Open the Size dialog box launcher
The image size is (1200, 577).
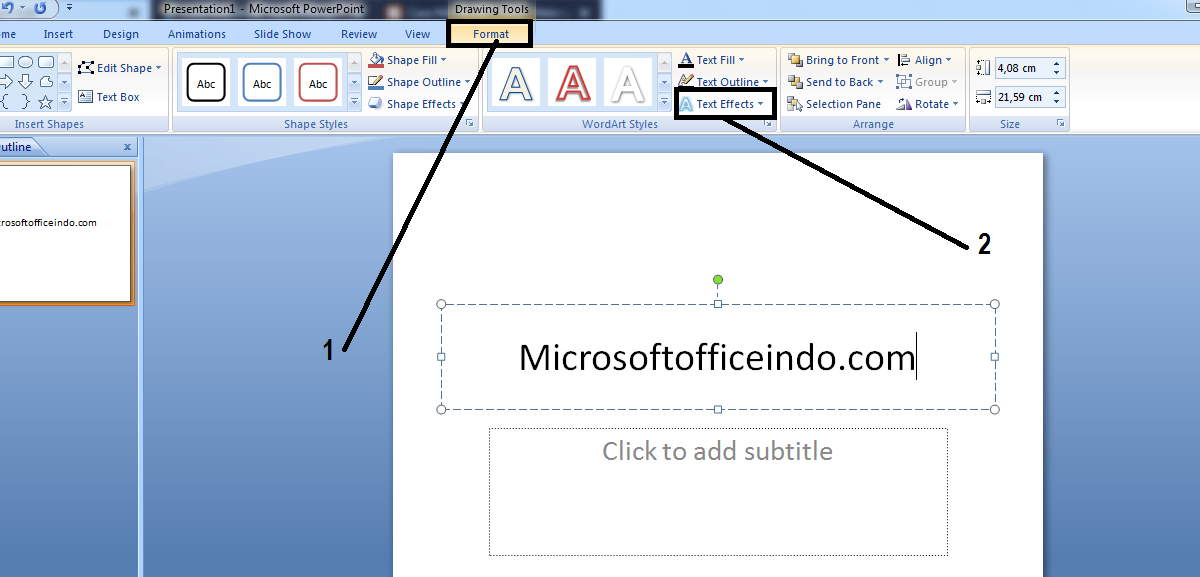(x=1063, y=123)
